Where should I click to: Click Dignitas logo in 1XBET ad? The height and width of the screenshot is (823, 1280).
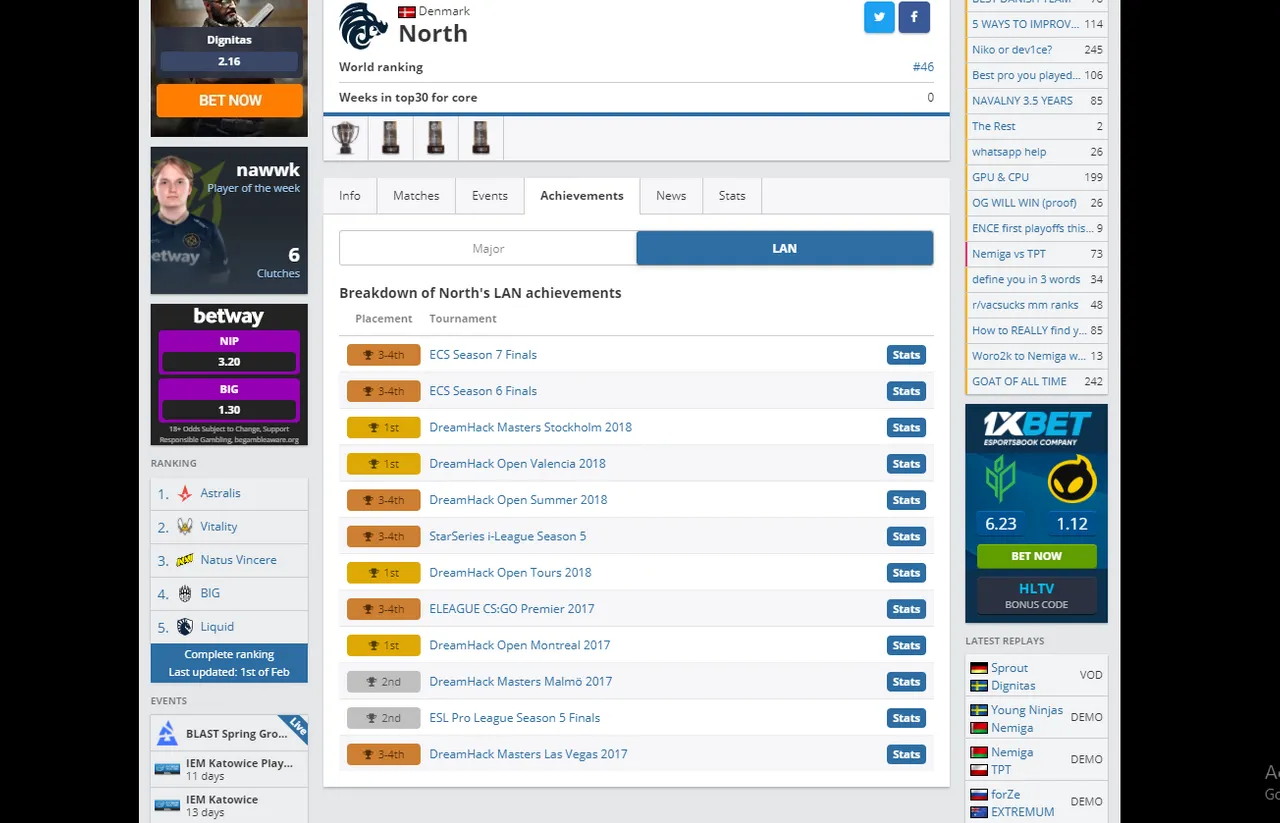click(x=1072, y=481)
